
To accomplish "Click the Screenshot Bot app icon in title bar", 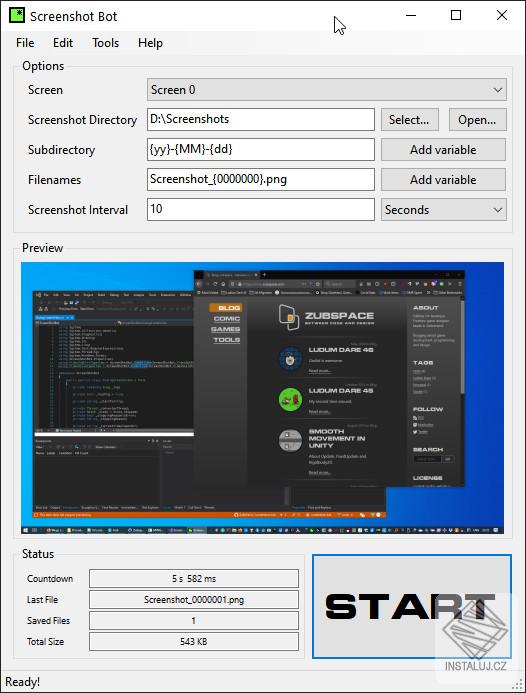I will click(17, 15).
